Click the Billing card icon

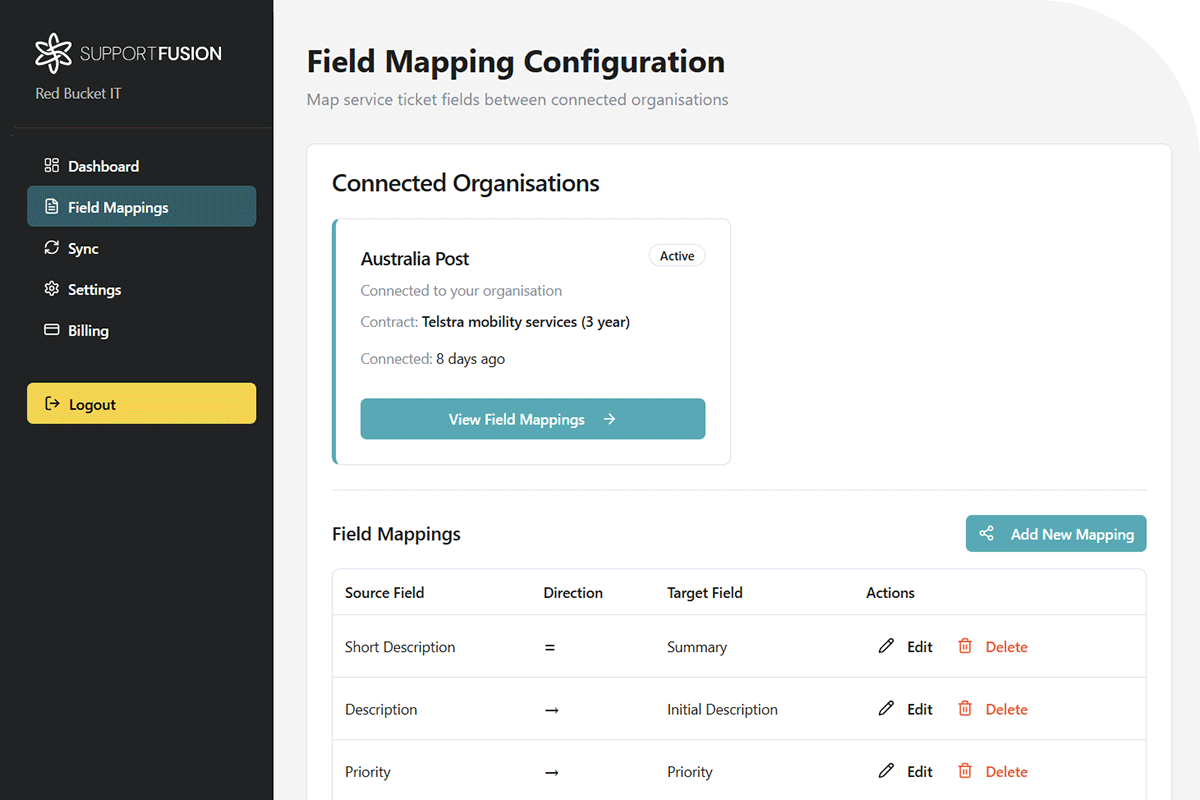click(x=52, y=330)
